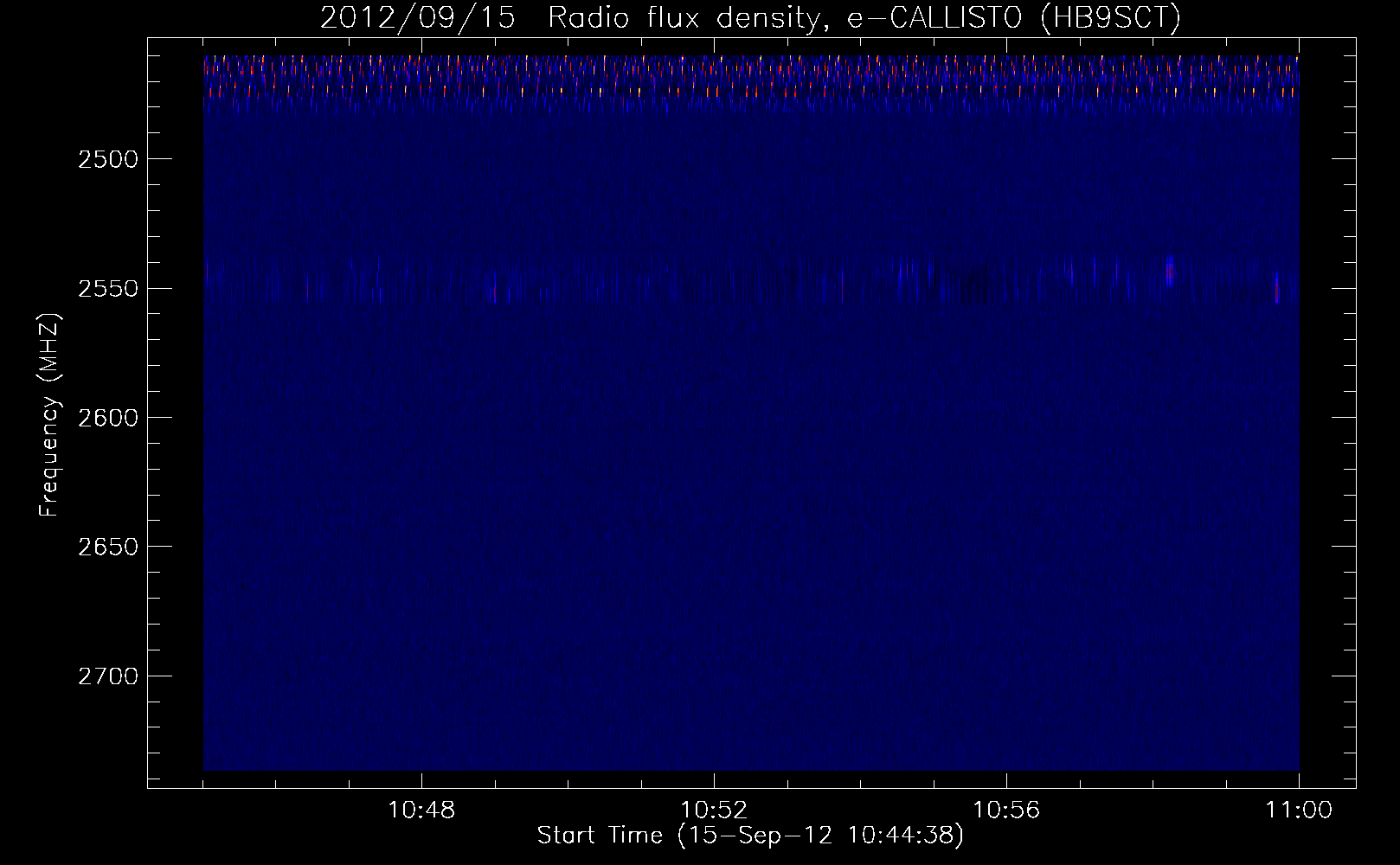The image size is (1400, 865).
Task: Select the 2550 frequency axis label
Action: pyautogui.click(x=108, y=288)
